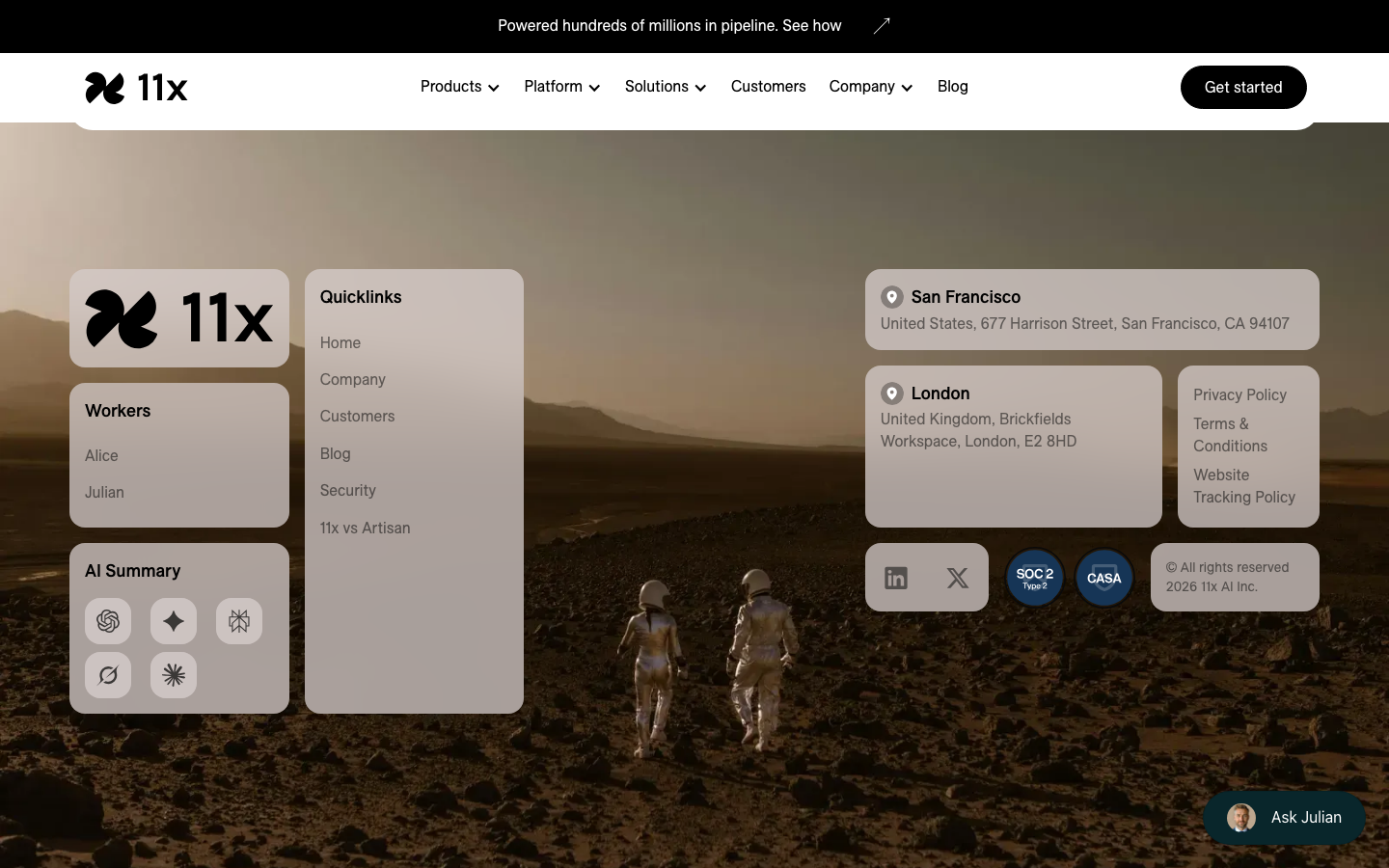Click the large 11x footer logo
Viewport: 1389px width, 868px height.
[179, 318]
